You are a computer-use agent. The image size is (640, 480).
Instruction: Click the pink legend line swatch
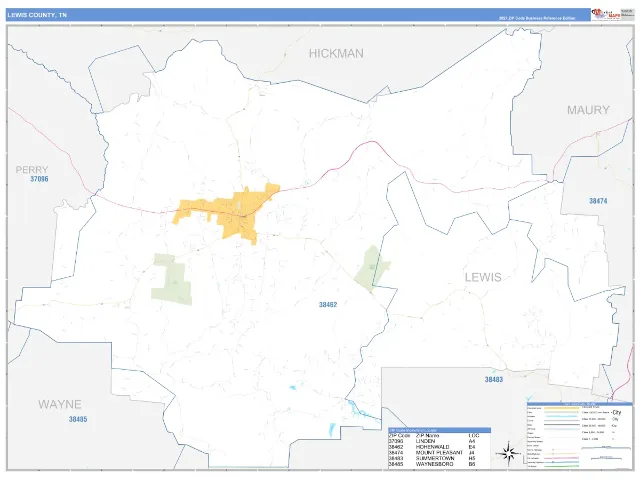coord(562,458)
